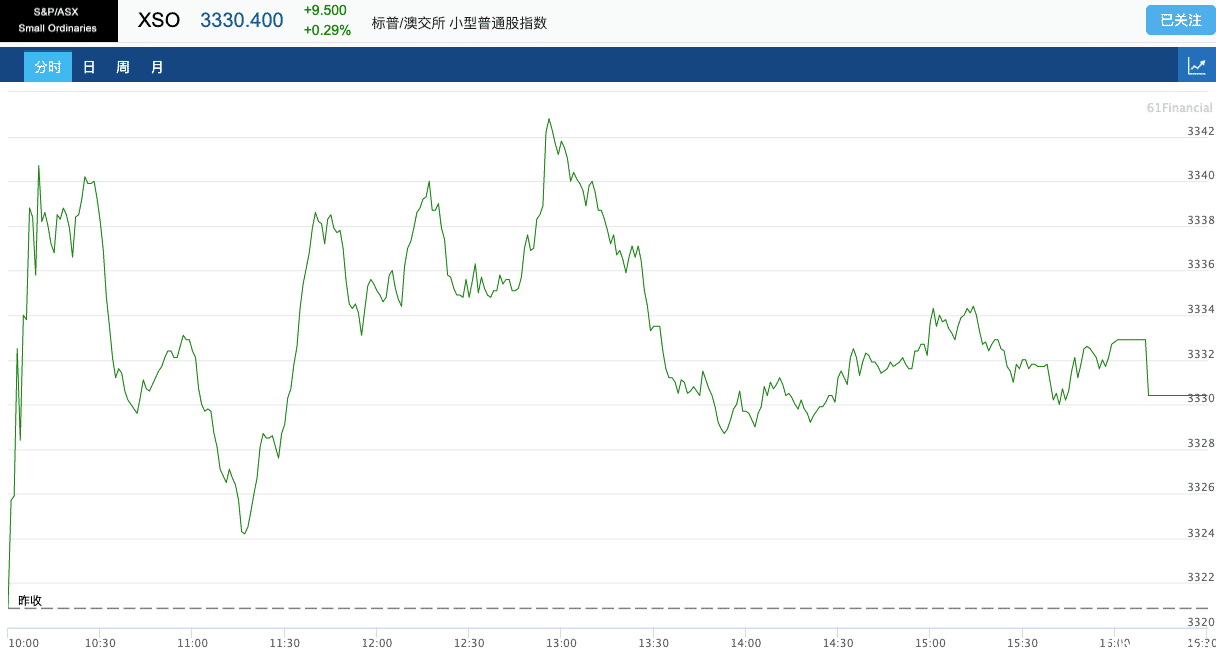1216x658 pixels.
Task: Switch to the 日 daily chart tab
Action: 89,67
